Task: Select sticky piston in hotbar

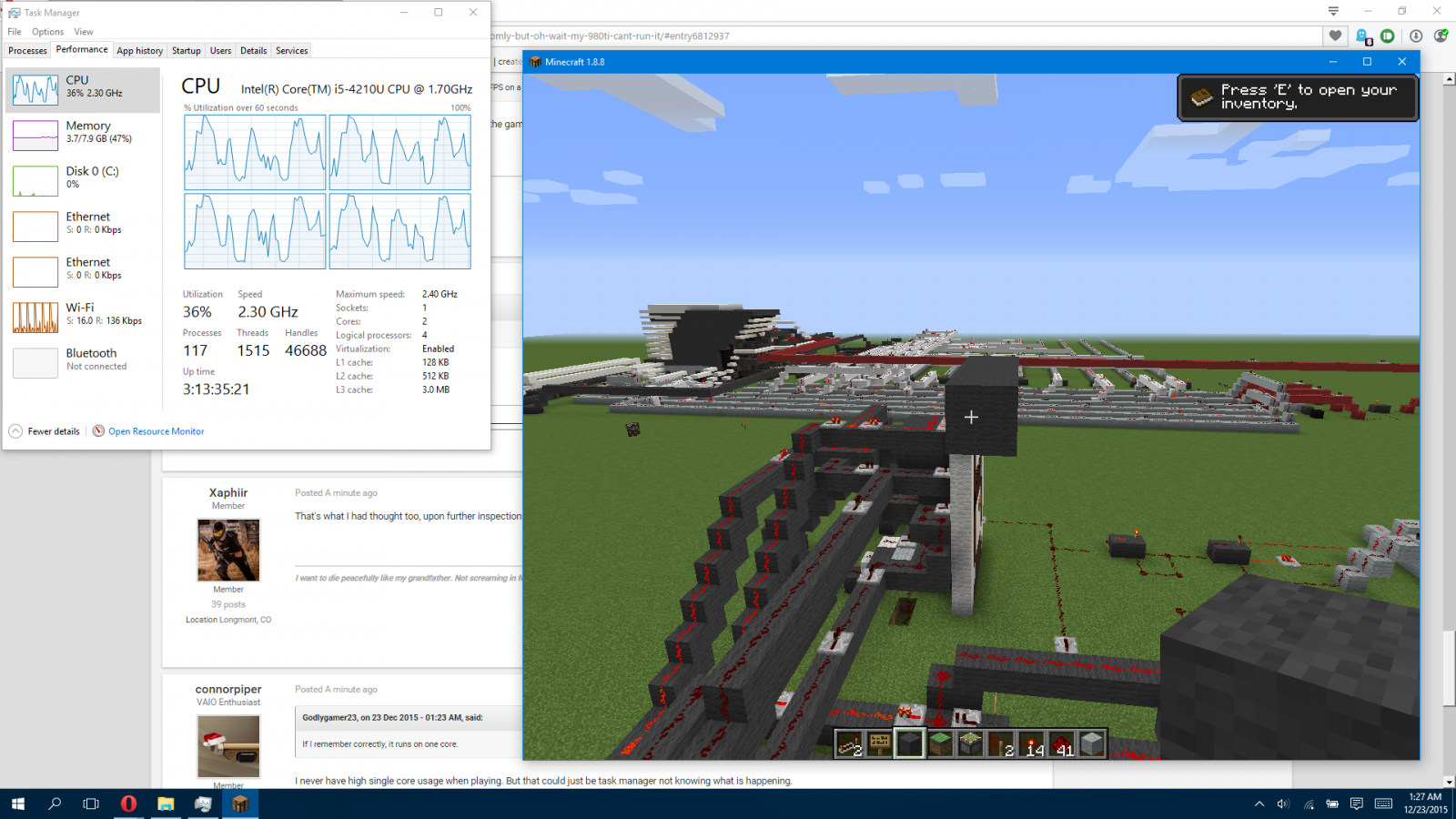Action: pos(970,744)
